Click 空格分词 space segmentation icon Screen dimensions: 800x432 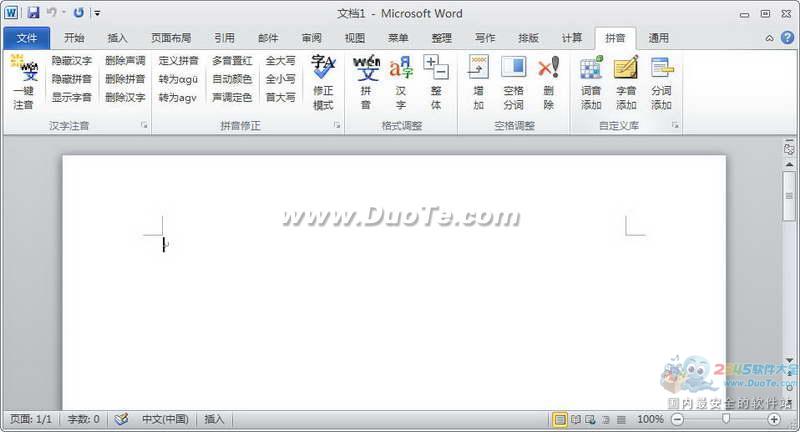click(513, 80)
